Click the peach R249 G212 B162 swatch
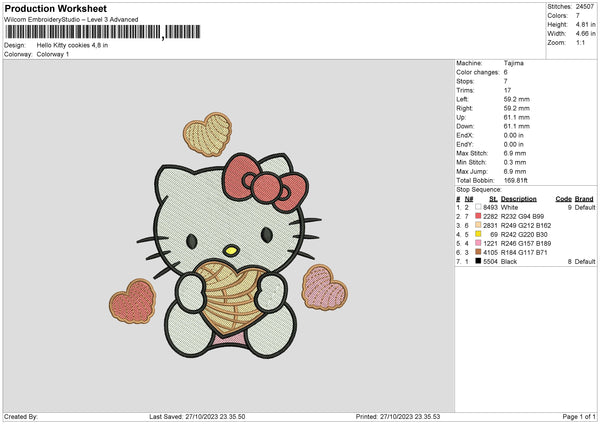This screenshot has height=424, width=600. point(478,225)
